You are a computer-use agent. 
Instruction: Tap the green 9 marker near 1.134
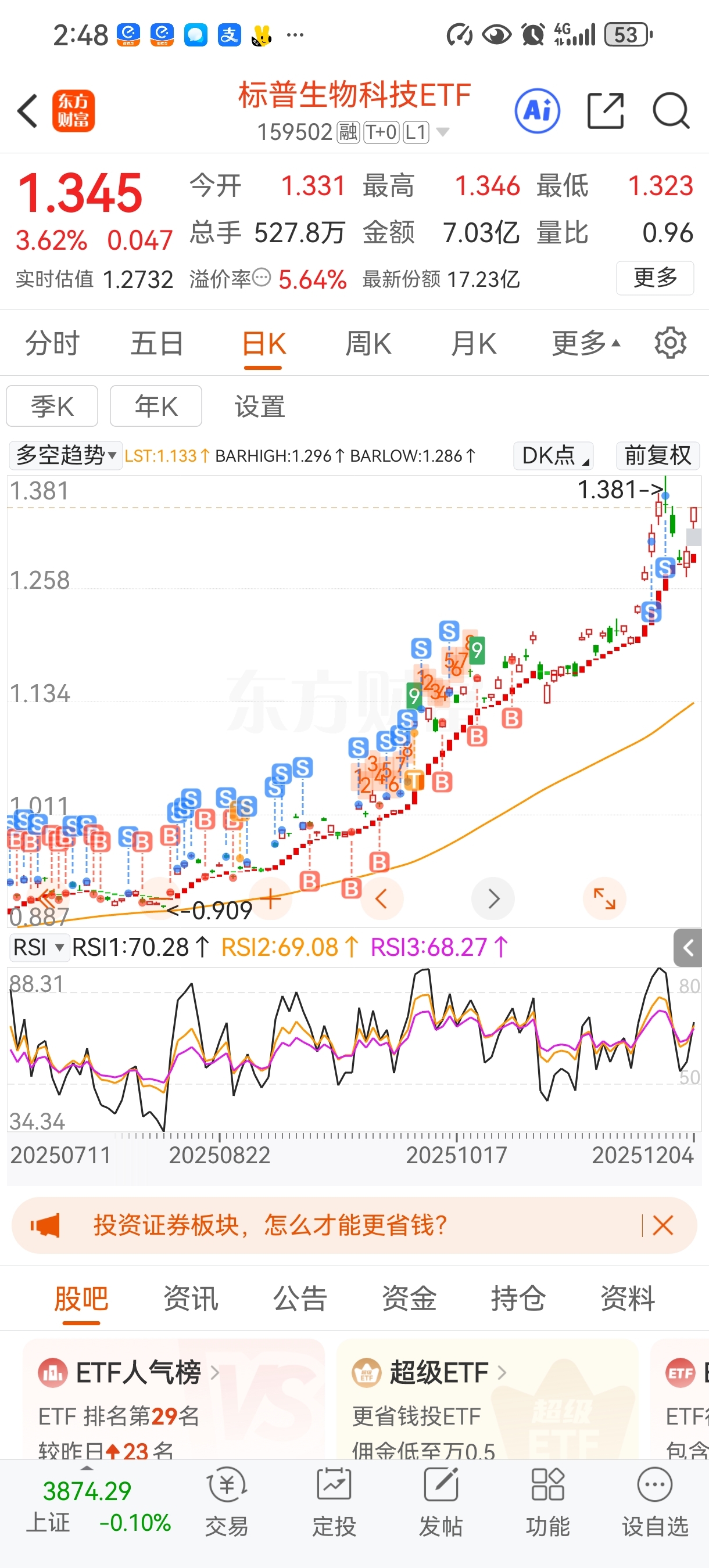(x=414, y=695)
